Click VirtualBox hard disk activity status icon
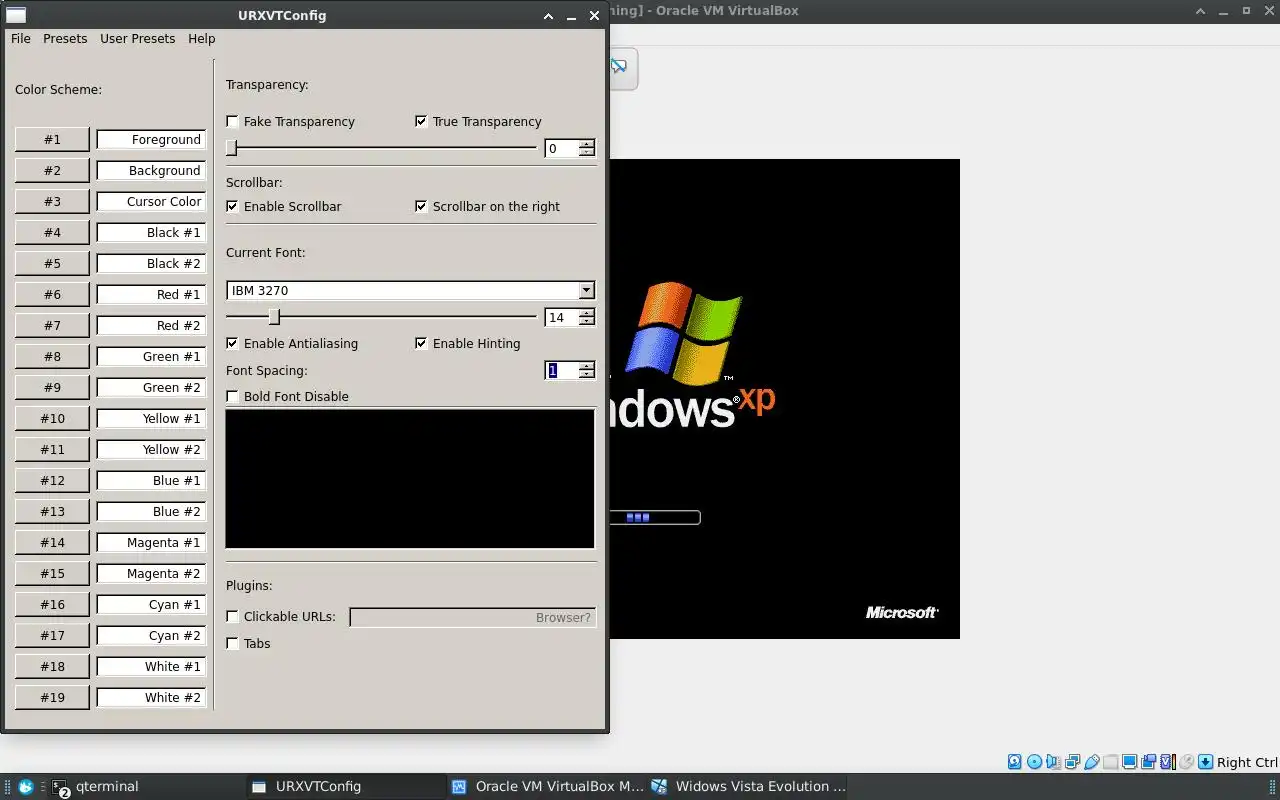1280x800 pixels. pos(1015,762)
